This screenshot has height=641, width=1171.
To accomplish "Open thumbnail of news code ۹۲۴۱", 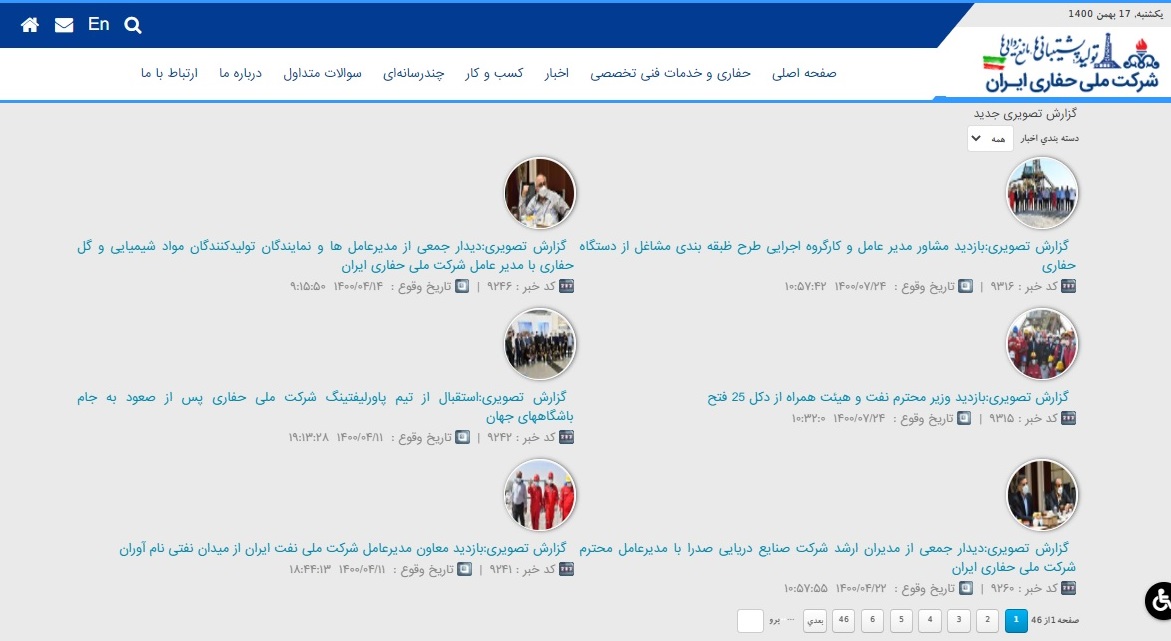I will [540, 495].
